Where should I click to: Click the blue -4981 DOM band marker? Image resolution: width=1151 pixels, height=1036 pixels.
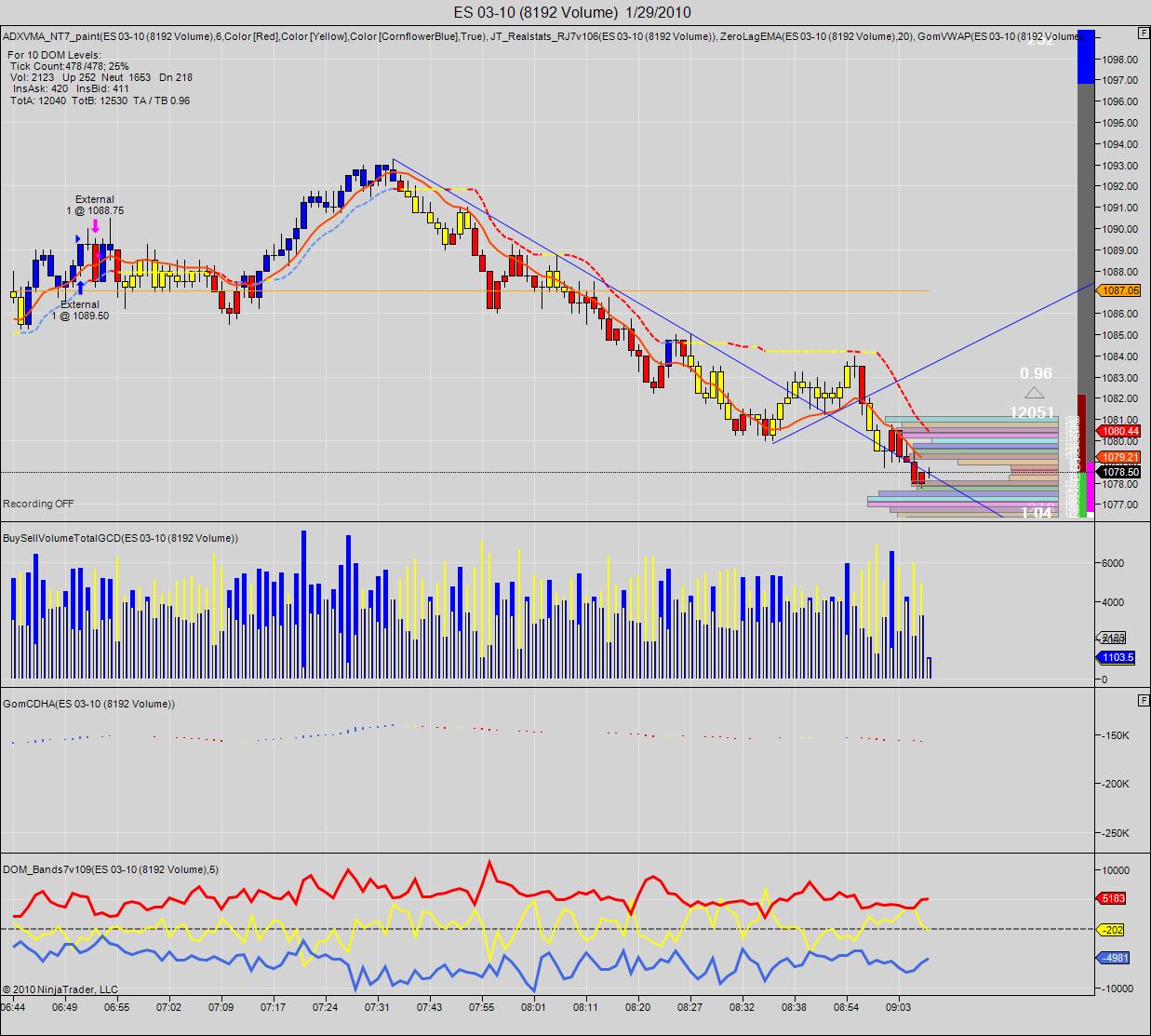point(1114,959)
